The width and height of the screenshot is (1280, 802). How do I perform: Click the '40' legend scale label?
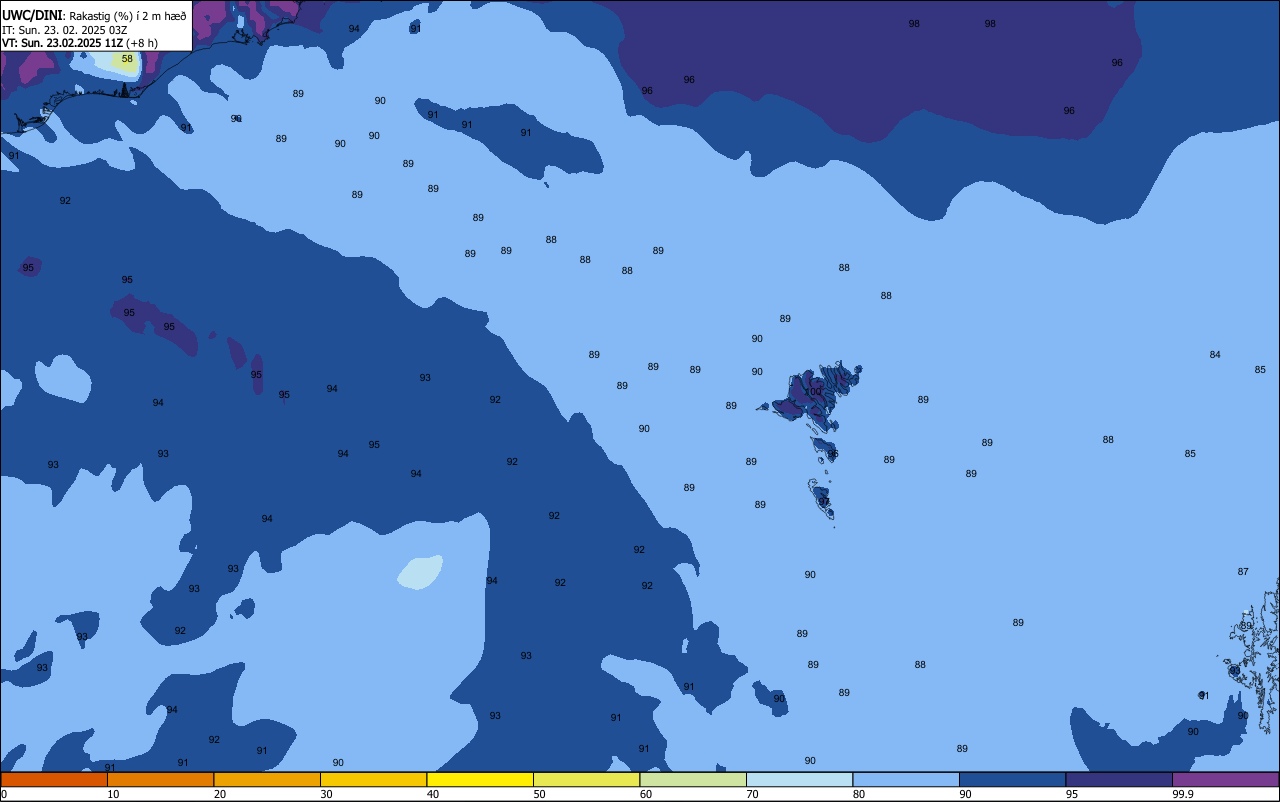point(433,794)
